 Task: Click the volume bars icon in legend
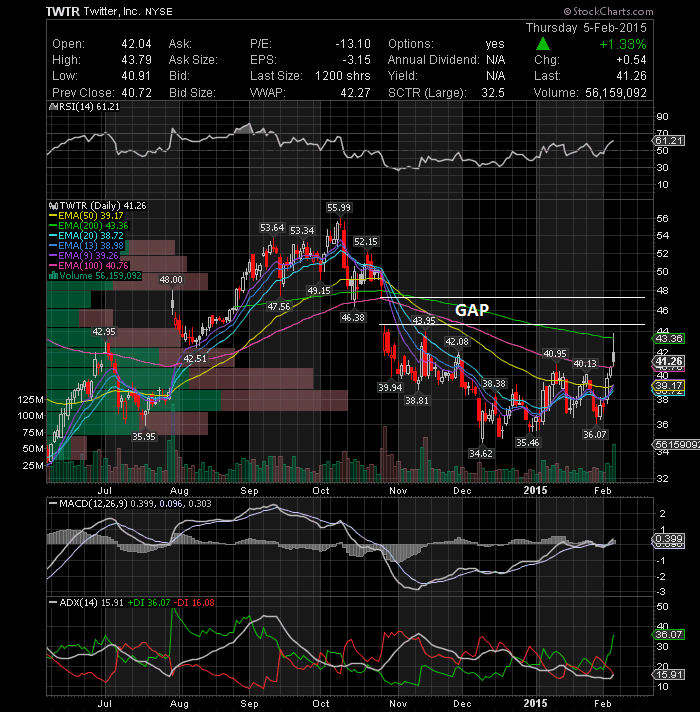point(53,276)
